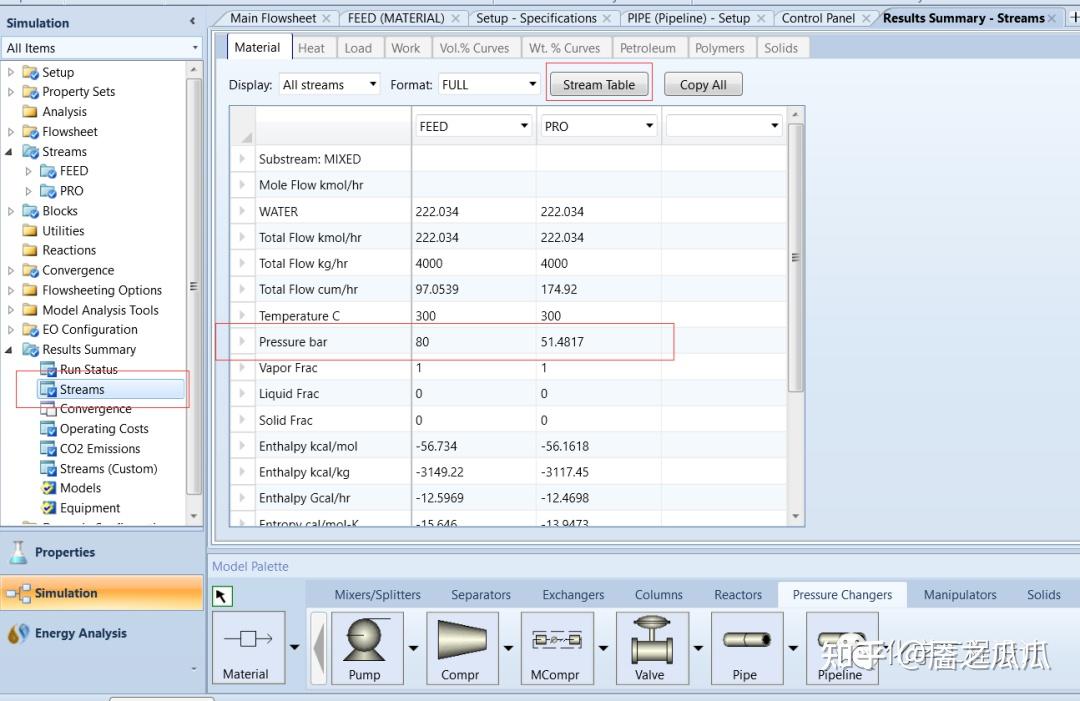Open the Display All streams dropdown
Image resolution: width=1080 pixels, height=701 pixels.
coord(329,85)
